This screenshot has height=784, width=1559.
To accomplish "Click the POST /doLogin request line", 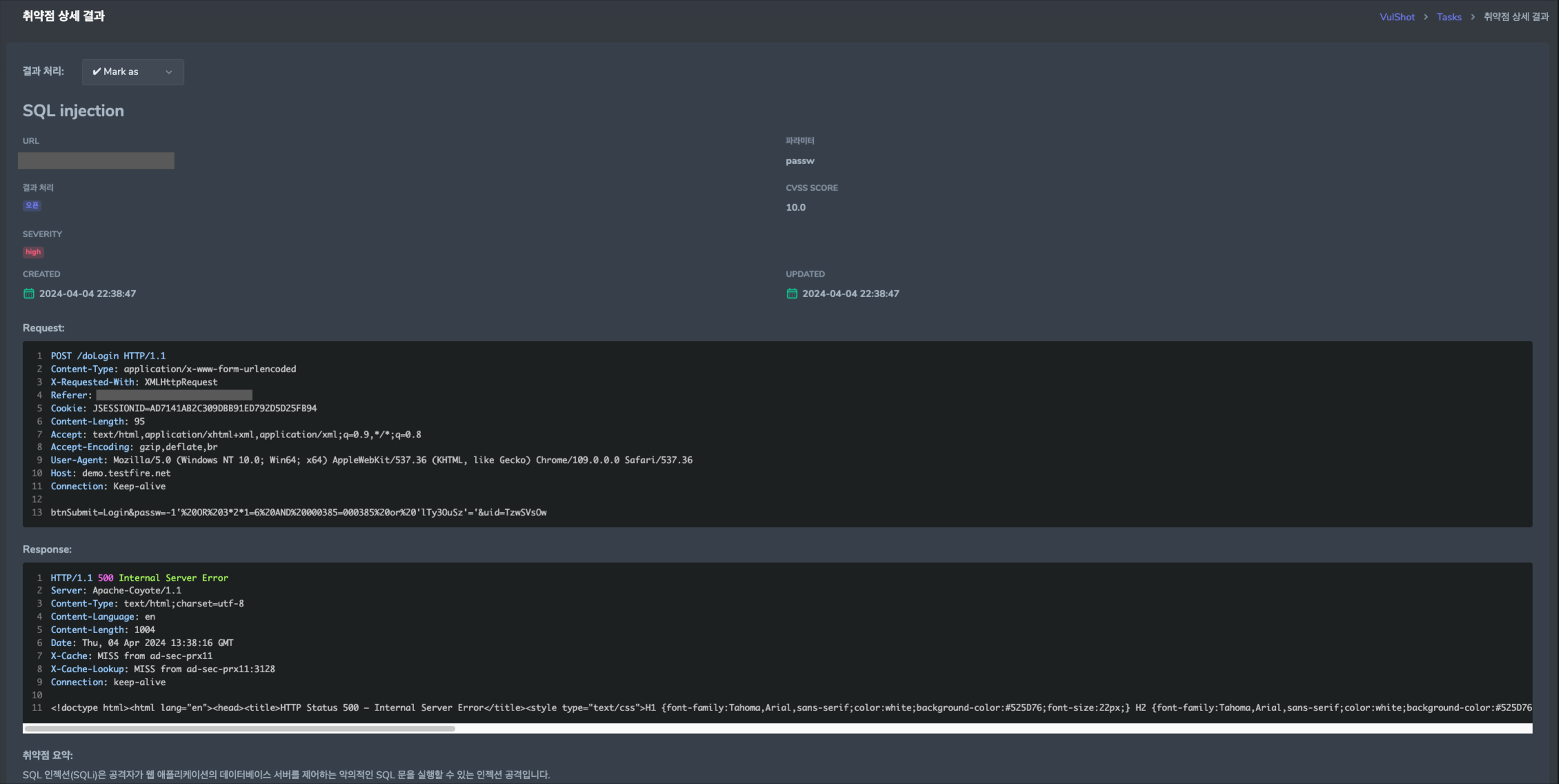I will (x=108, y=356).
